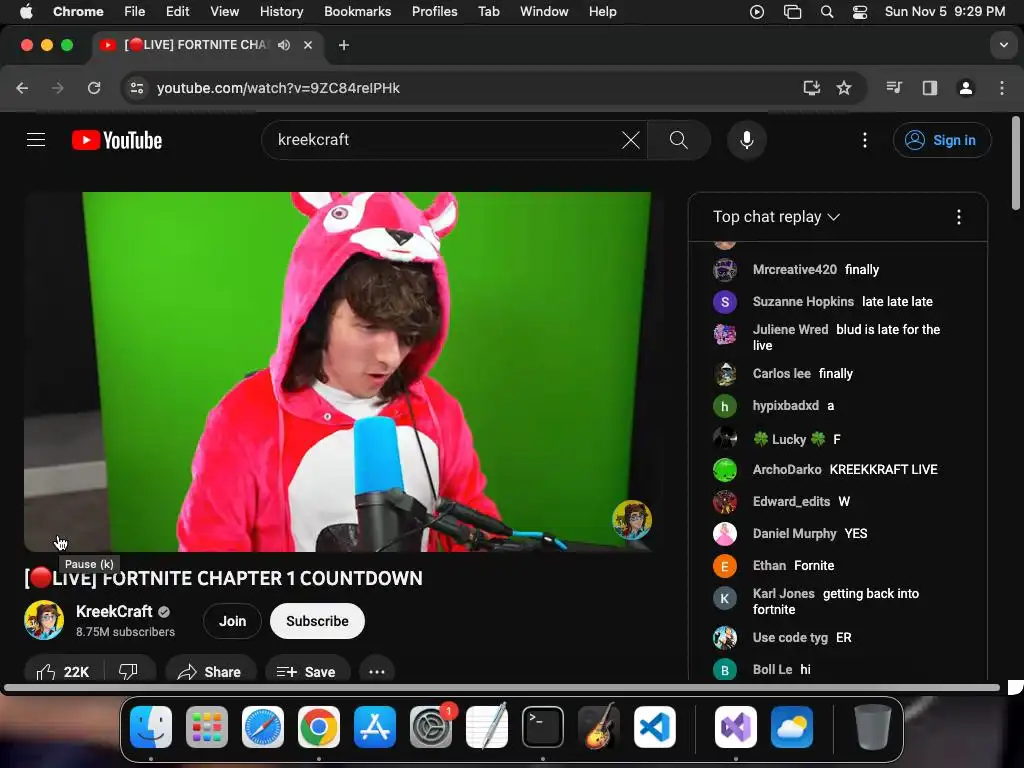Screen dimensions: 1024x768
Task: Close the Fortnite live tab
Action: pos(308,45)
